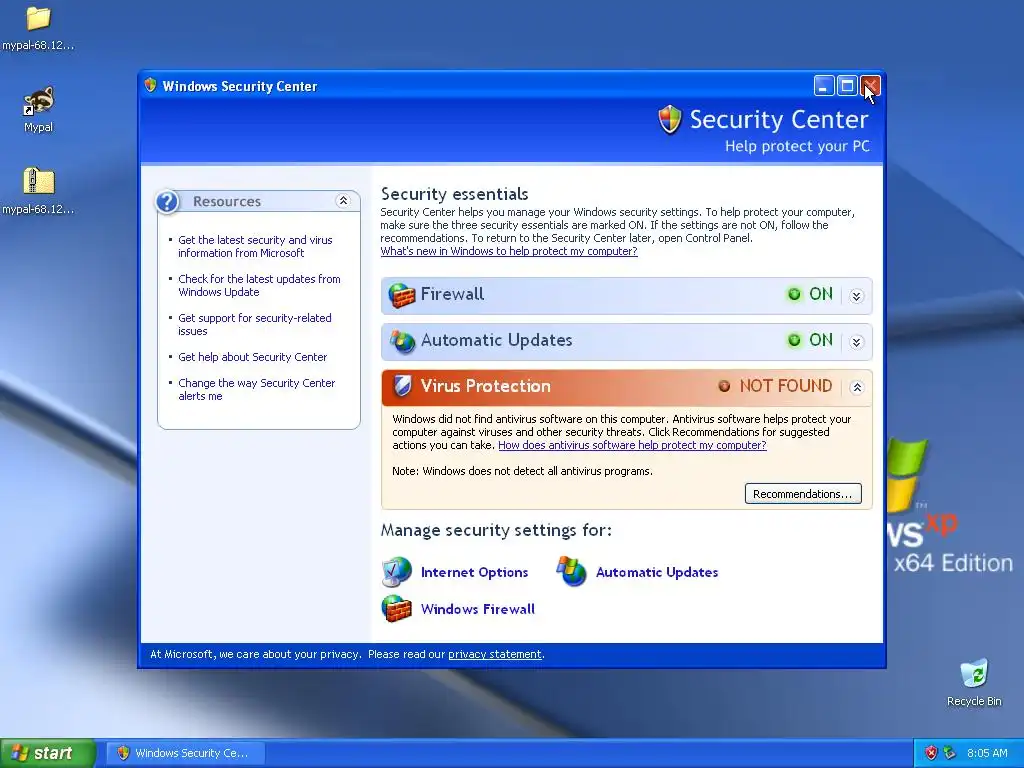This screenshot has height=768, width=1024.
Task: Close the Windows Security Center window
Action: [871, 86]
